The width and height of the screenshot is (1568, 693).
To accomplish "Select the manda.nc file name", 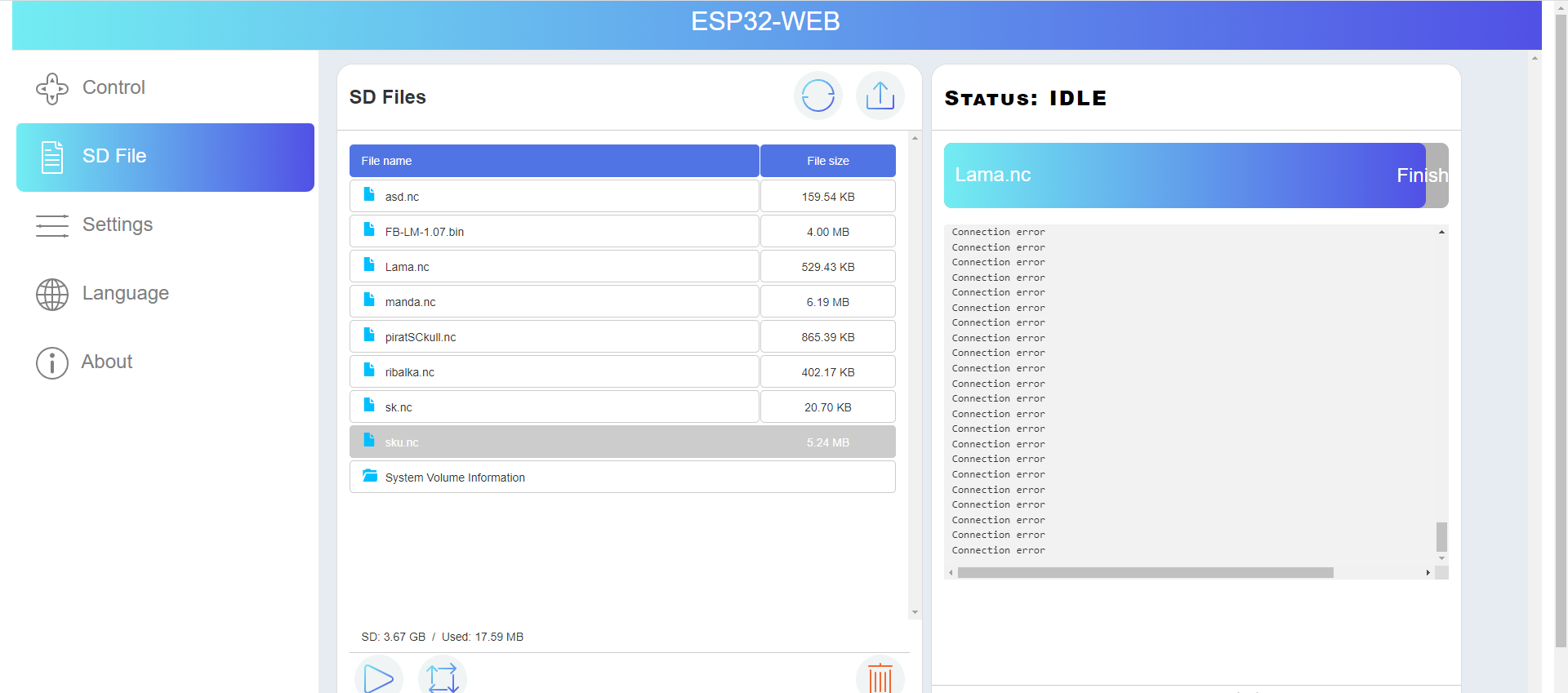I will coord(410,302).
